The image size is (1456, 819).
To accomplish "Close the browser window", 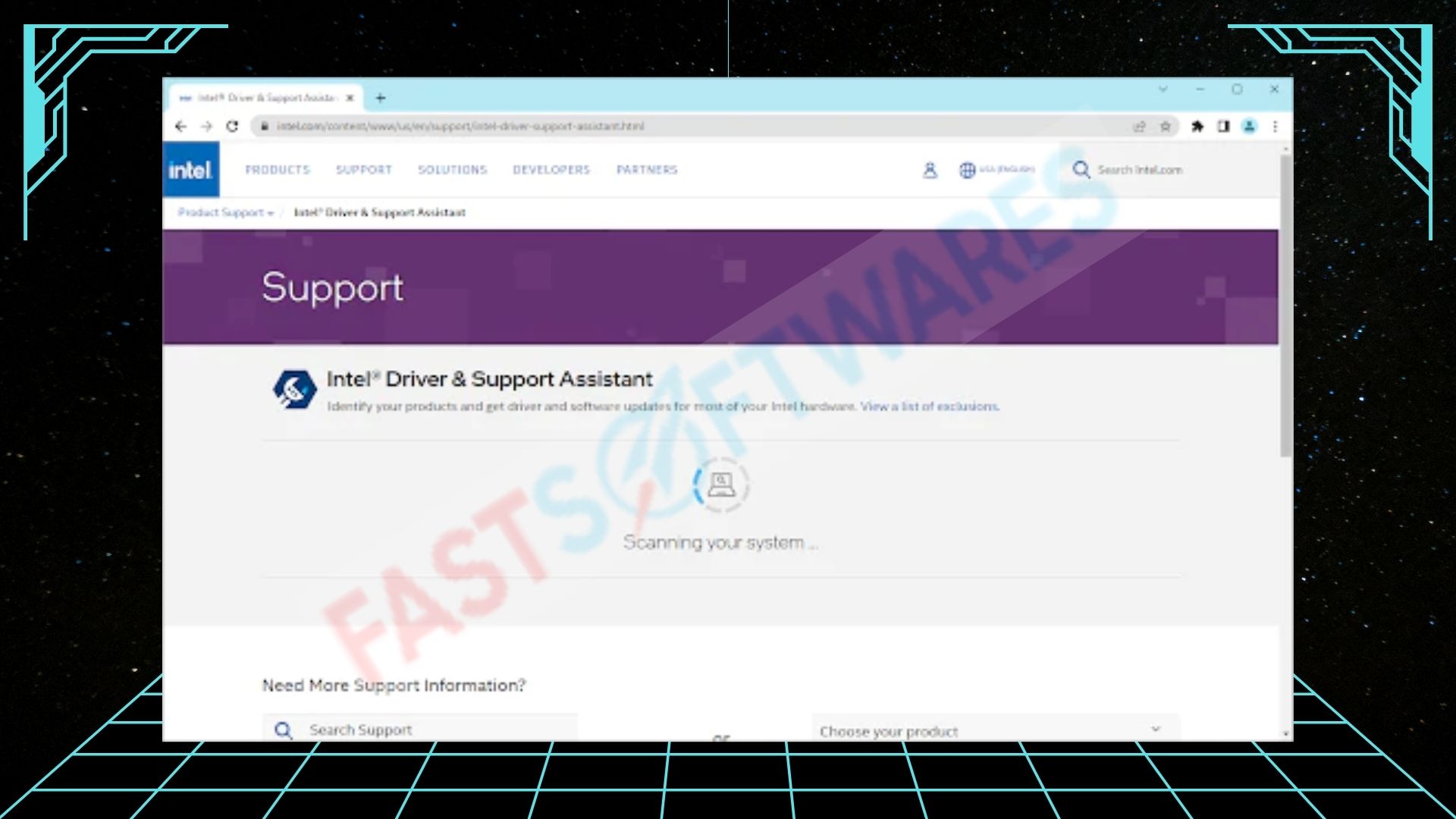I will pos(1274,89).
